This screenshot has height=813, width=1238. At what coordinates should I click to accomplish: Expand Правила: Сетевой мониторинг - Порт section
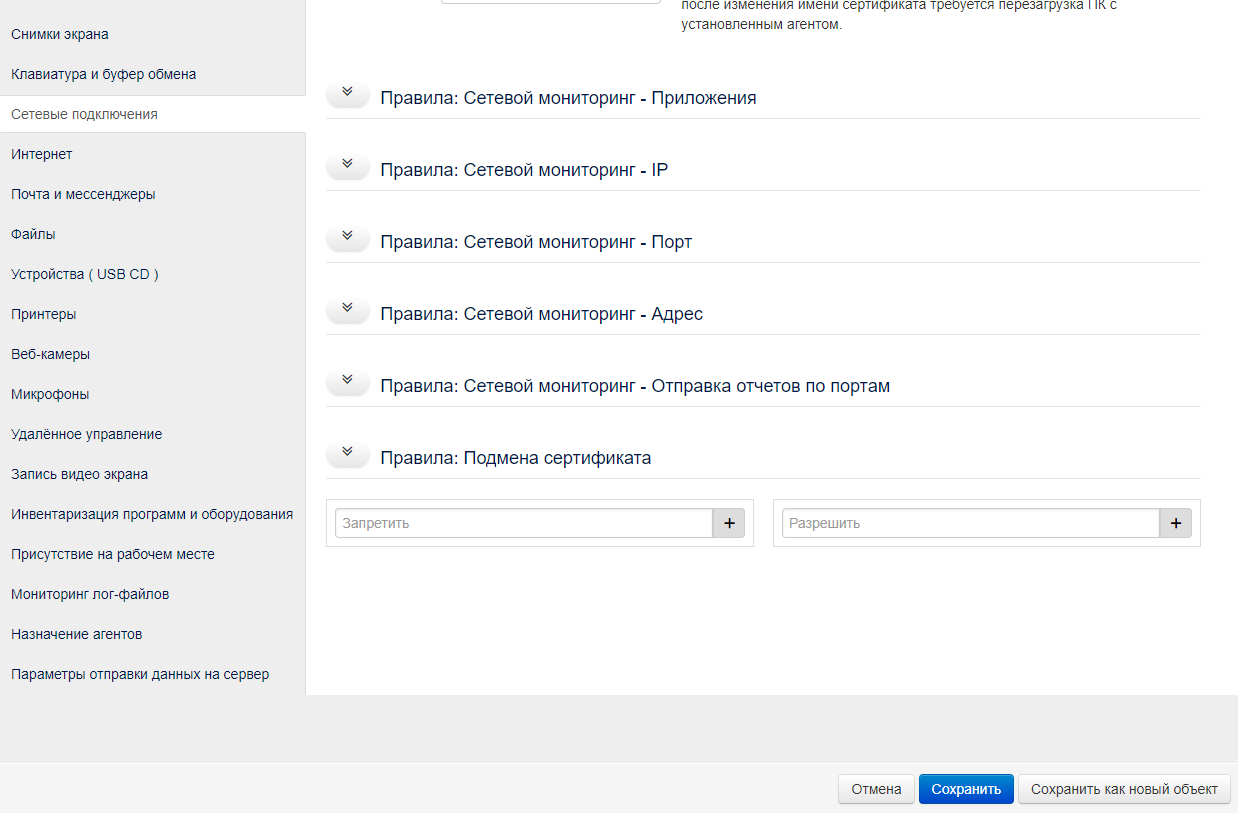point(348,237)
